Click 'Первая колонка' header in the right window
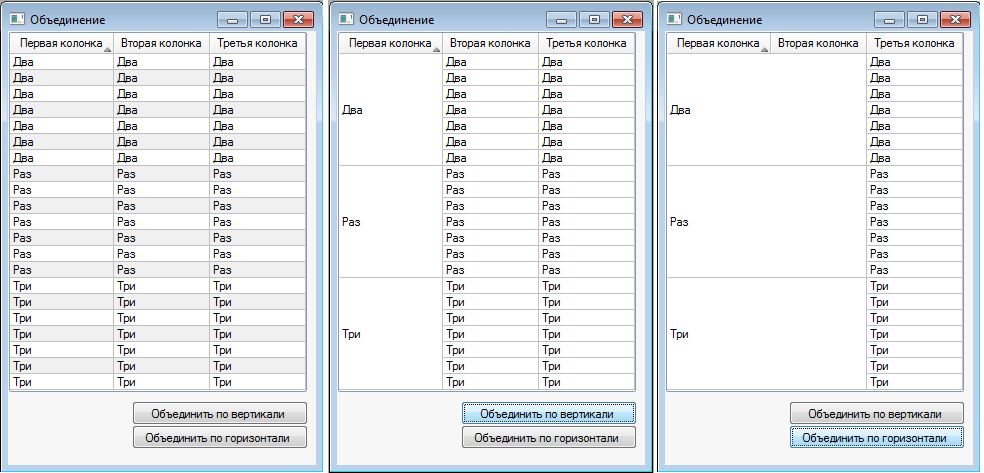The height and width of the screenshot is (473, 984). [x=717, y=44]
